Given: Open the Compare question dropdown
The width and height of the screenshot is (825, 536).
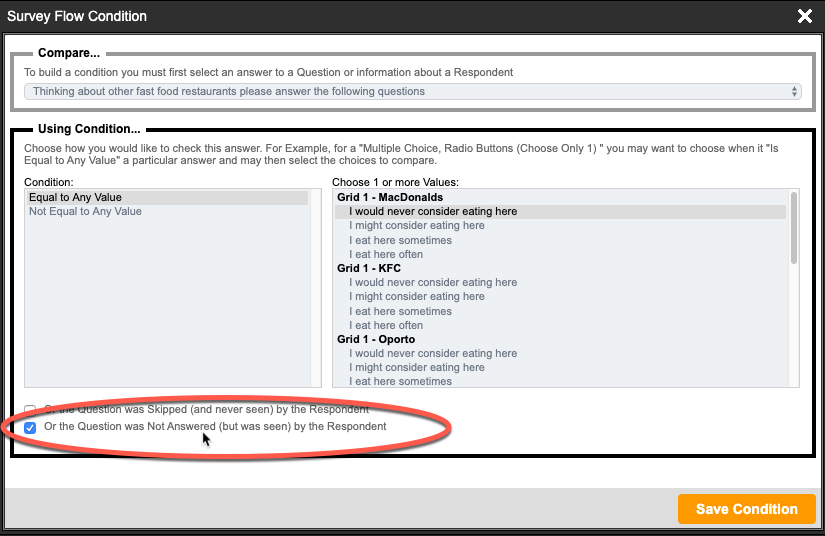Looking at the screenshot, I should [x=412, y=91].
